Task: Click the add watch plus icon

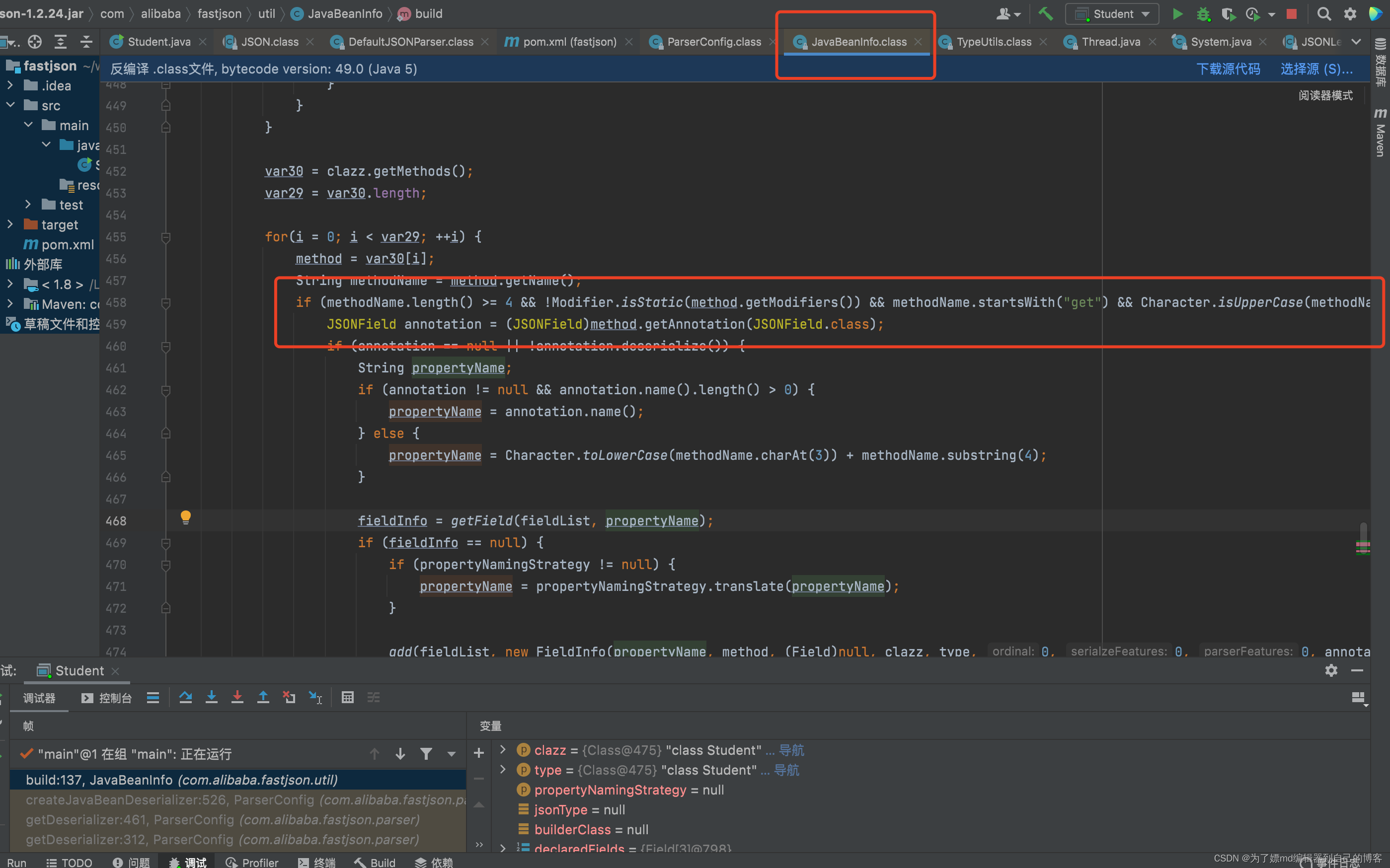Action: (479, 753)
